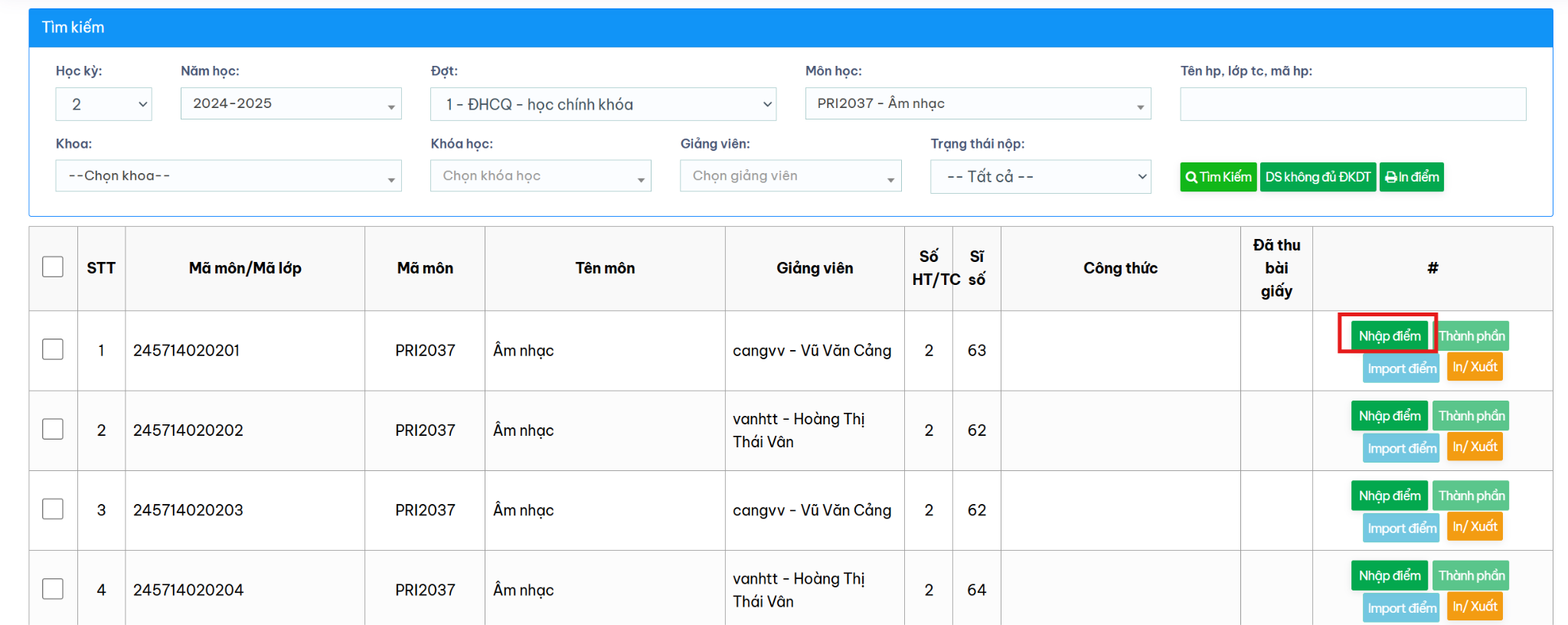Open Thành phần for class 245714020202
Viewport: 1568px width, 625px height.
[1471, 416]
